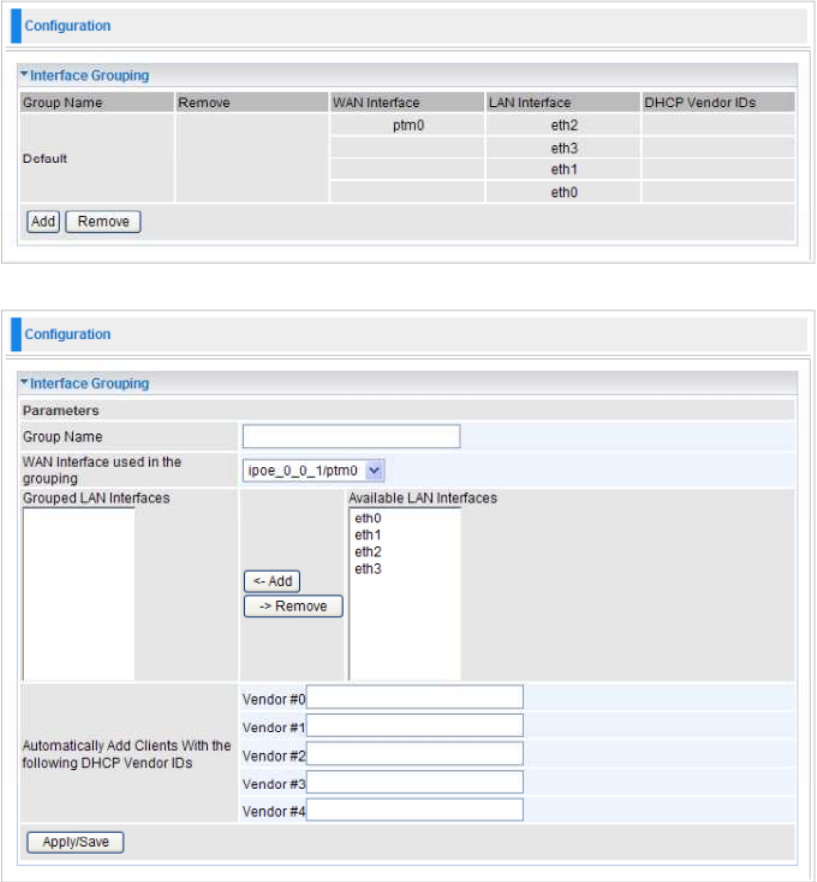
Task: Click the Default group name cell
Action: point(97,158)
